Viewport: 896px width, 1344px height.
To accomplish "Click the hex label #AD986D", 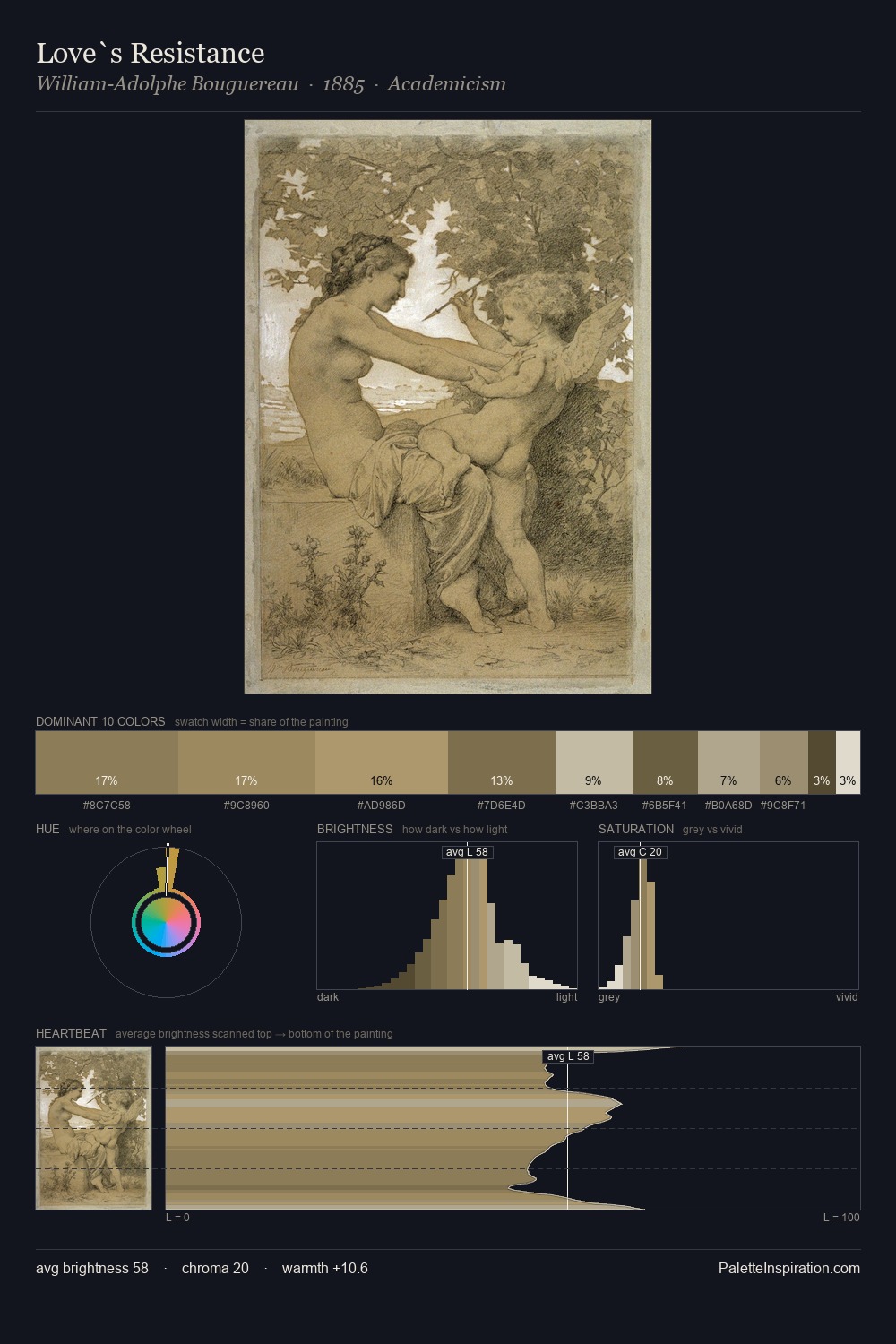I will (382, 806).
